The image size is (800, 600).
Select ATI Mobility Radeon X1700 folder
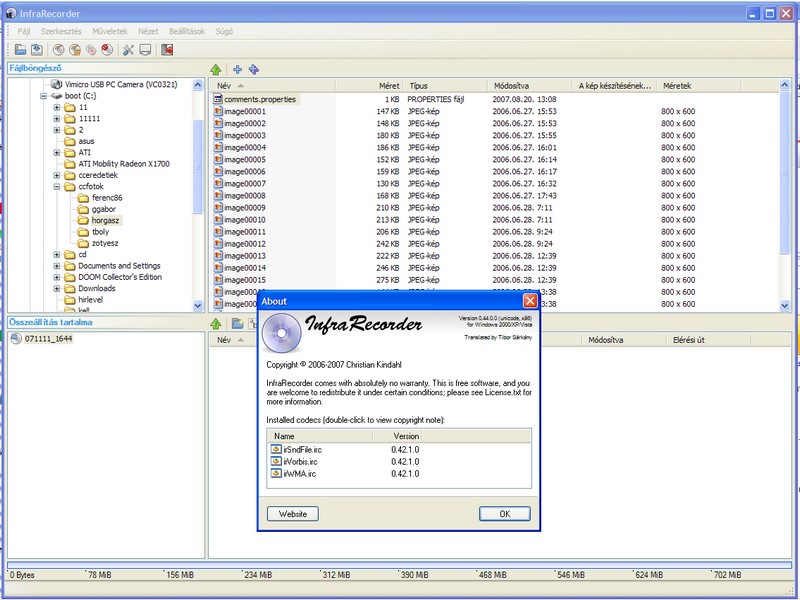coord(124,164)
